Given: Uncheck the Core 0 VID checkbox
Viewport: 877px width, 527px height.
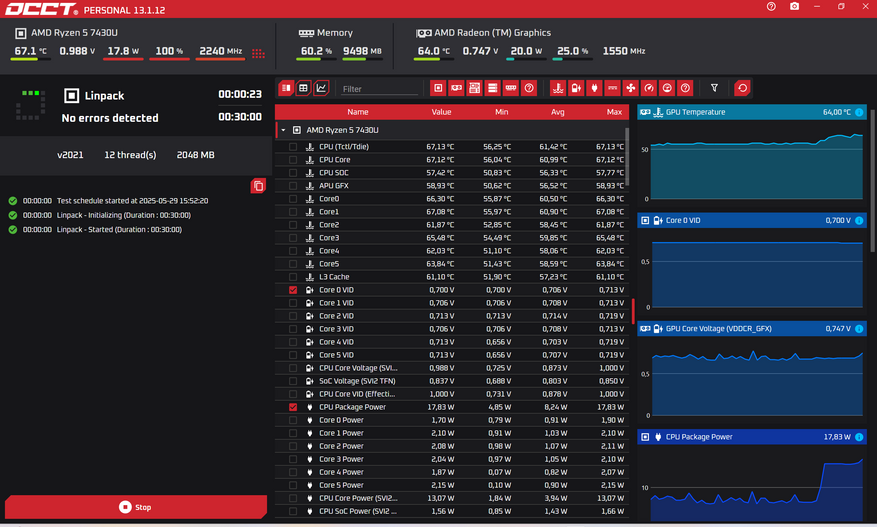Looking at the screenshot, I should [293, 290].
